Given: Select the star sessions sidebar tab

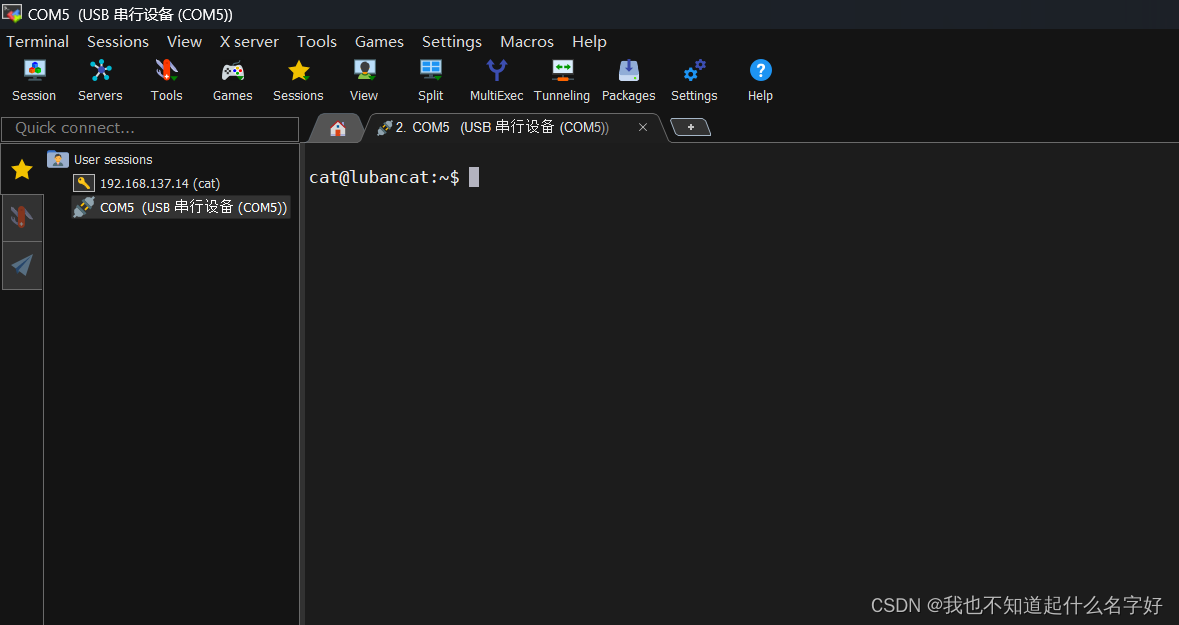Looking at the screenshot, I should pos(22,169).
